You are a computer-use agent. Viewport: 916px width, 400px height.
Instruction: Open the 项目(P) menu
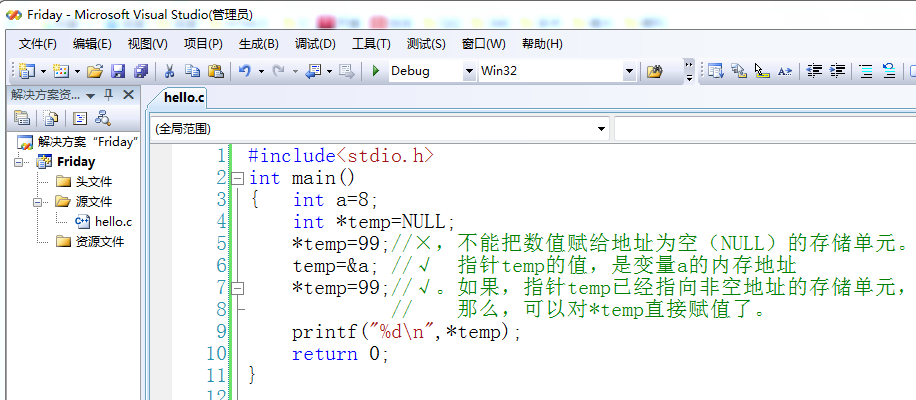(203, 44)
